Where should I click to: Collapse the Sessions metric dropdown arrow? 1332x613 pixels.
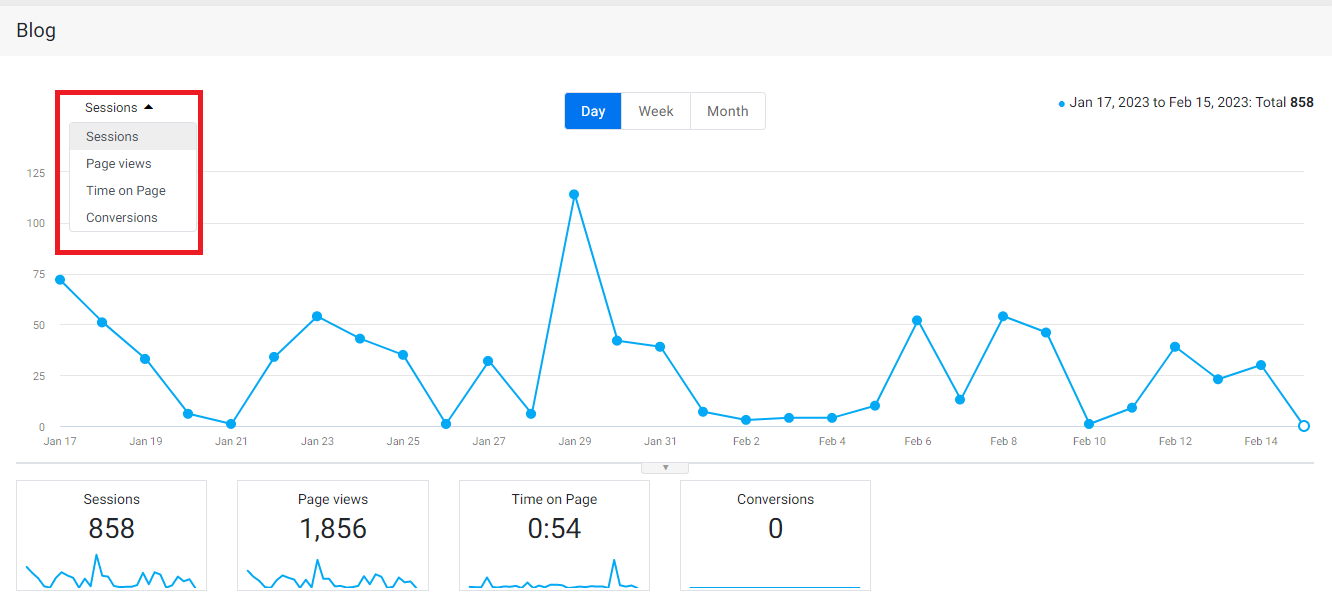pos(148,107)
